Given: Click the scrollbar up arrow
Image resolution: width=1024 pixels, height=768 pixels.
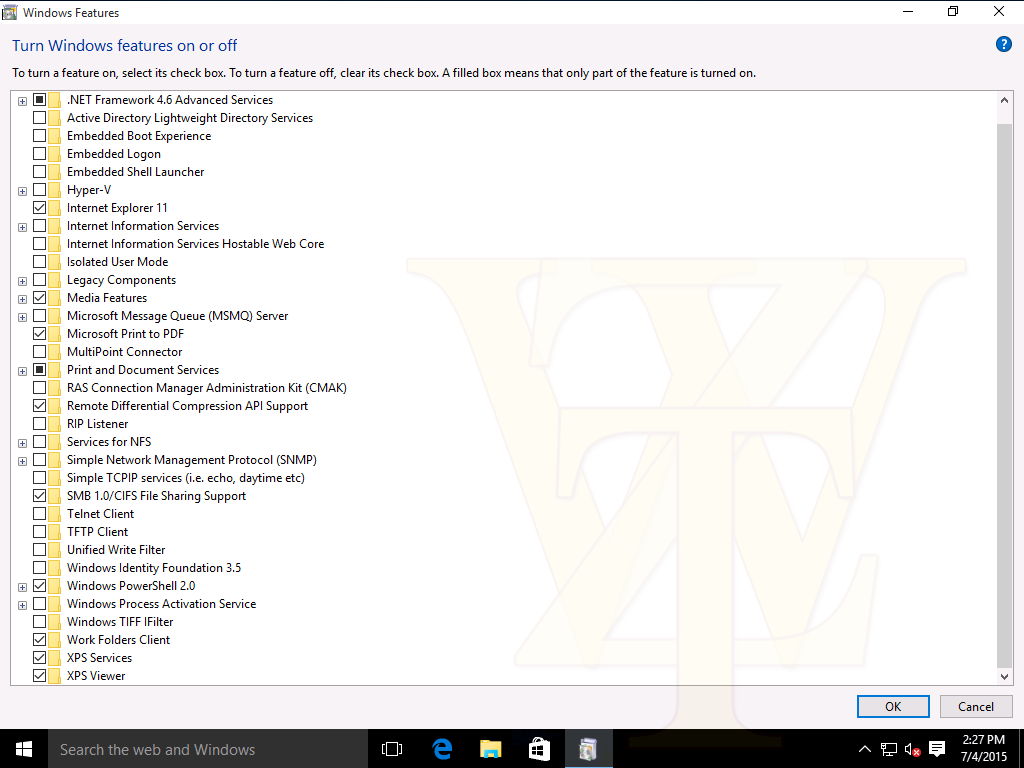Looking at the screenshot, I should point(1004,100).
